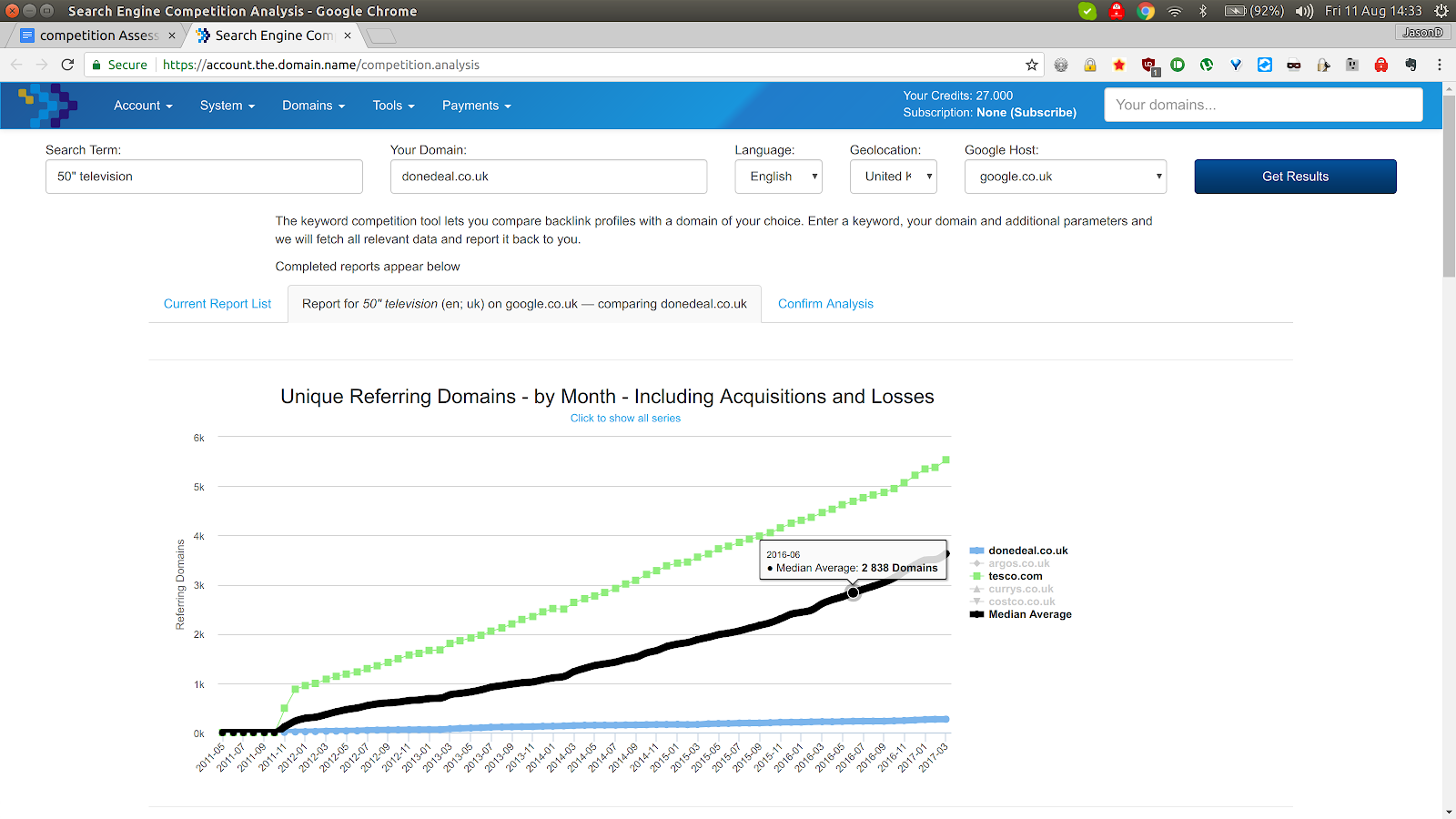Click the red padlock-ghost extension in the toolbar
Screen dimensions: 1456x819
point(1381,65)
